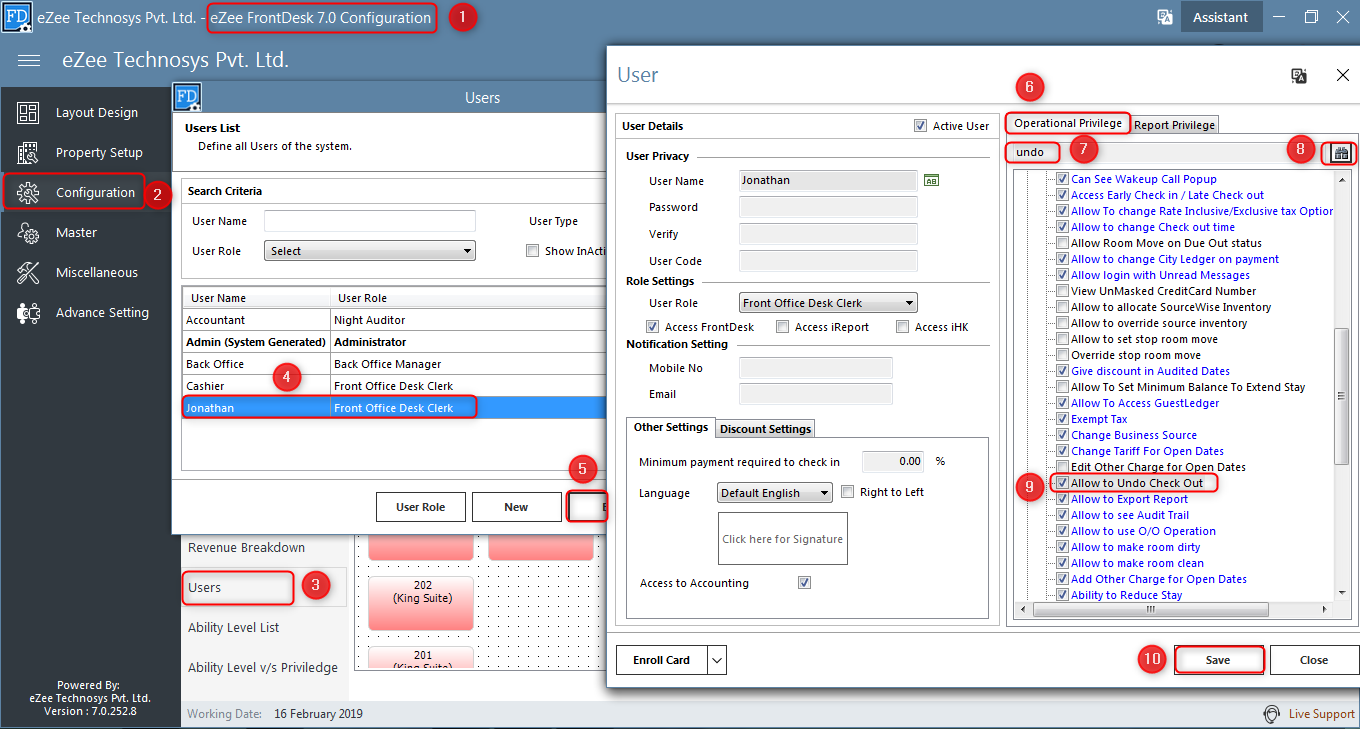Click Layout Design sidebar icon

(x=28, y=113)
